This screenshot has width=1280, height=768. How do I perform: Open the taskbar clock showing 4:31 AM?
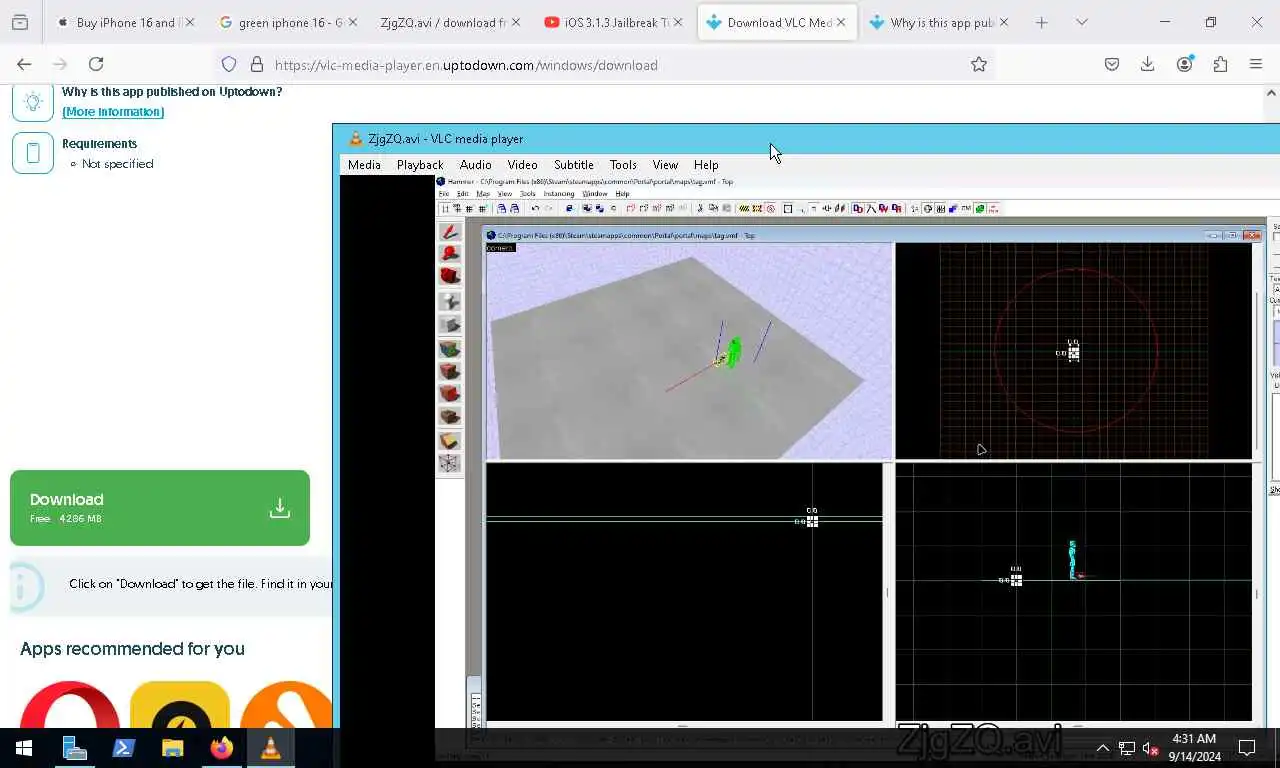1193,748
